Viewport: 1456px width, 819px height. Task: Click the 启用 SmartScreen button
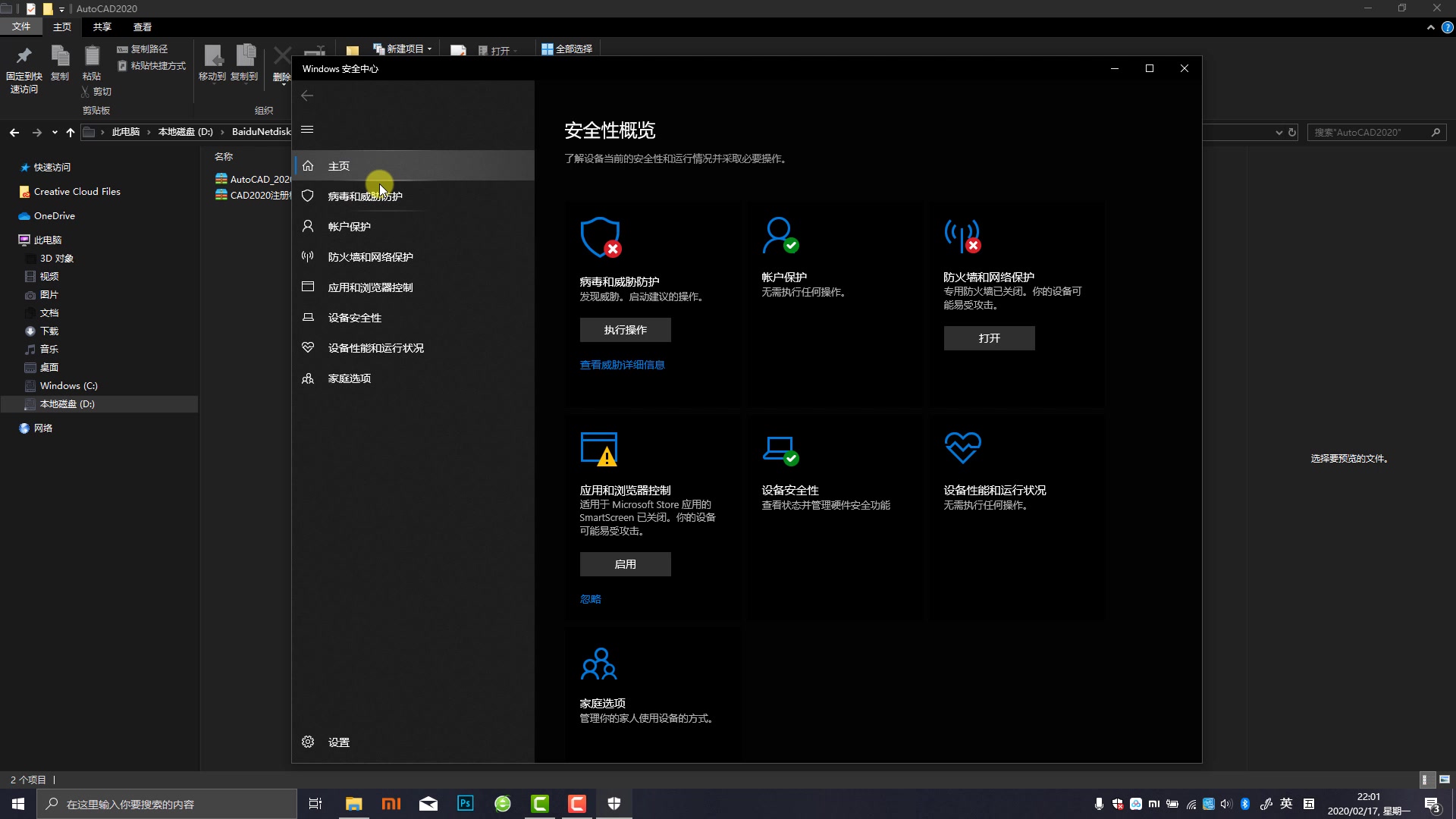625,564
